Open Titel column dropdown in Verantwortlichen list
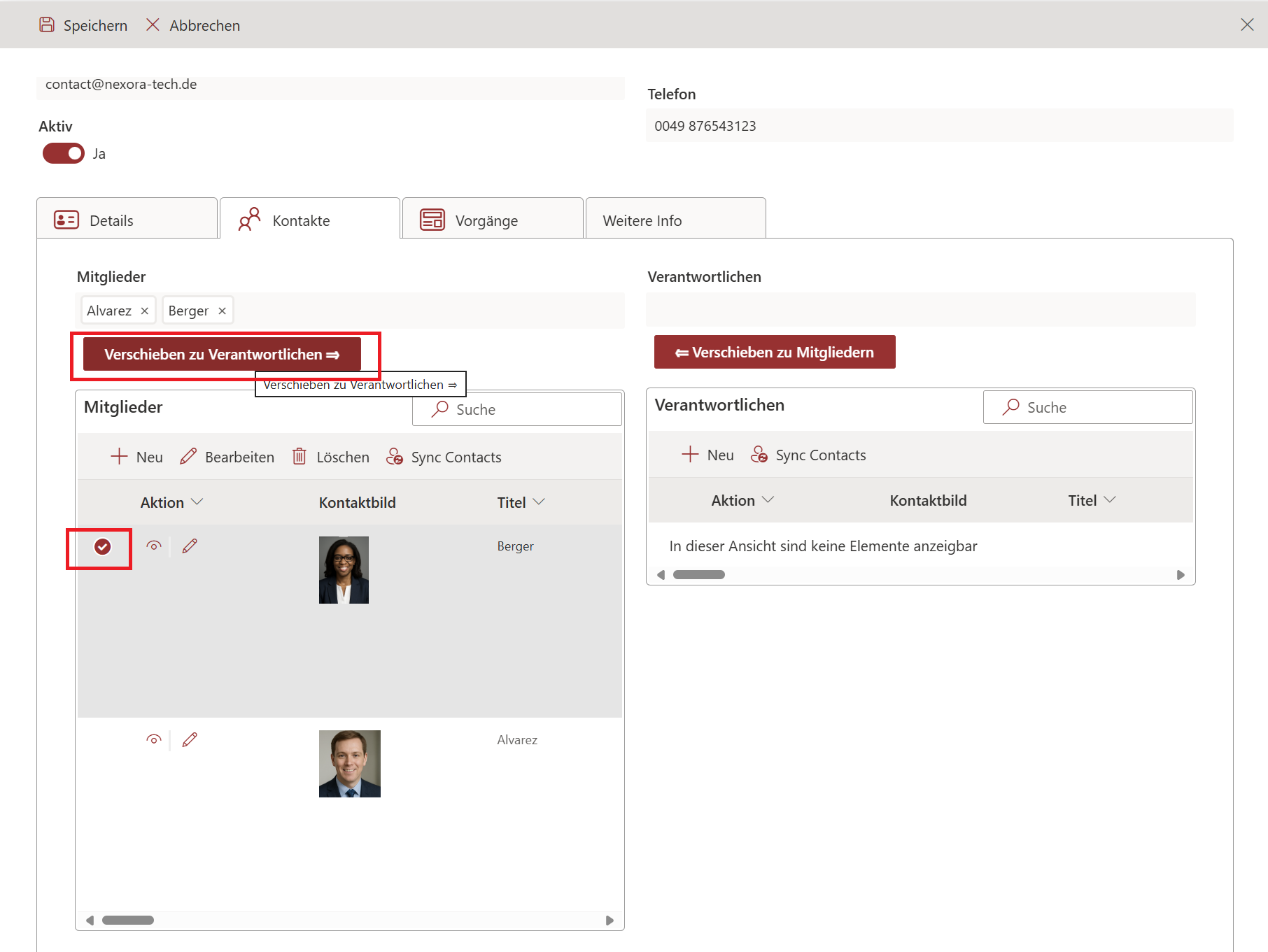 tap(1109, 500)
